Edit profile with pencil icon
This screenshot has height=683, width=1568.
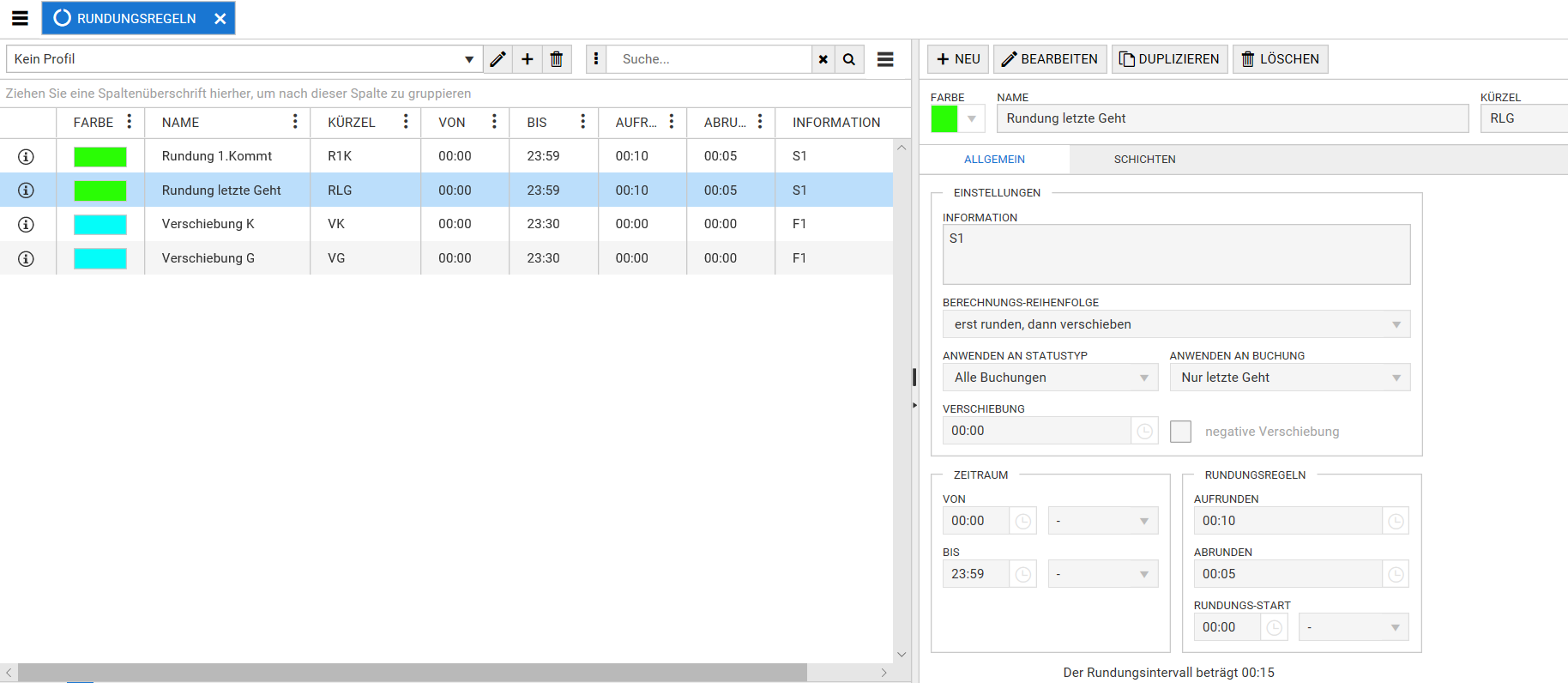(x=498, y=59)
